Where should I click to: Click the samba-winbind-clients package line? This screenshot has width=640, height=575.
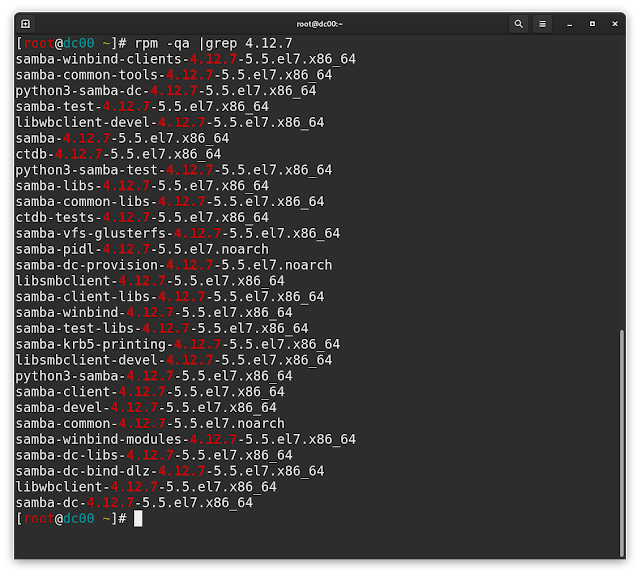coord(185,59)
